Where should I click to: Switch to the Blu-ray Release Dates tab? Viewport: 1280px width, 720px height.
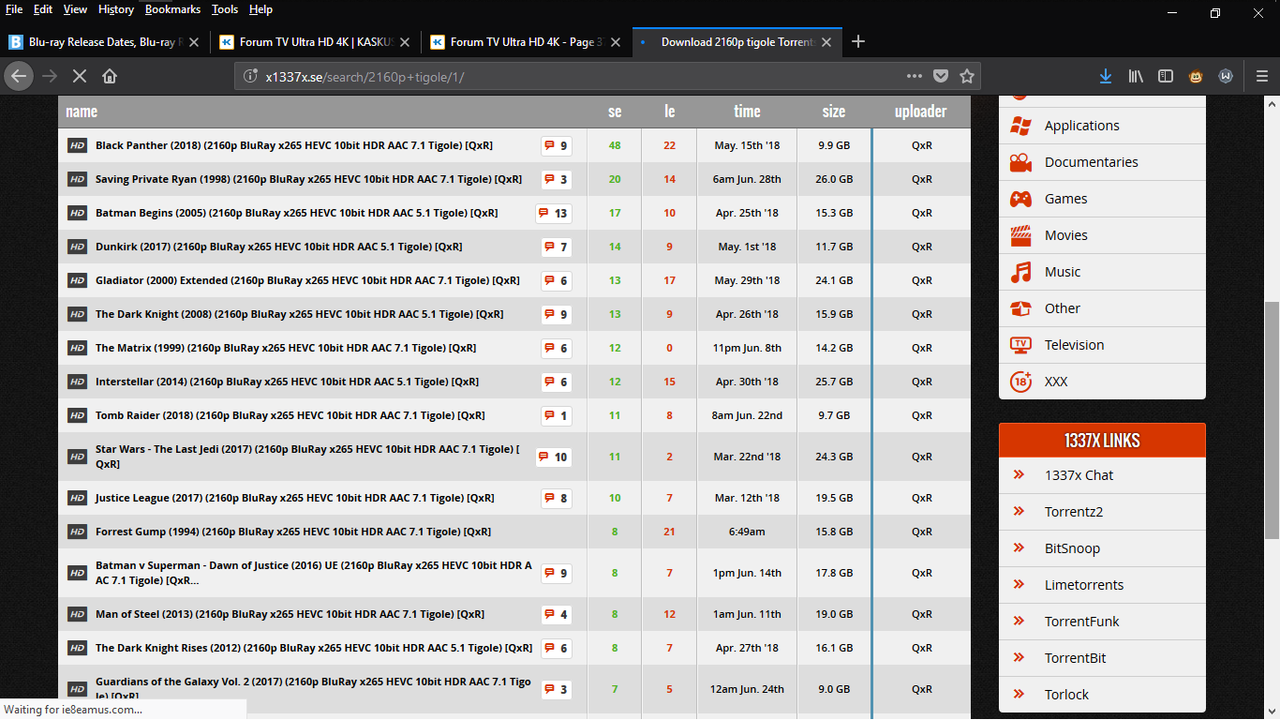(x=100, y=42)
